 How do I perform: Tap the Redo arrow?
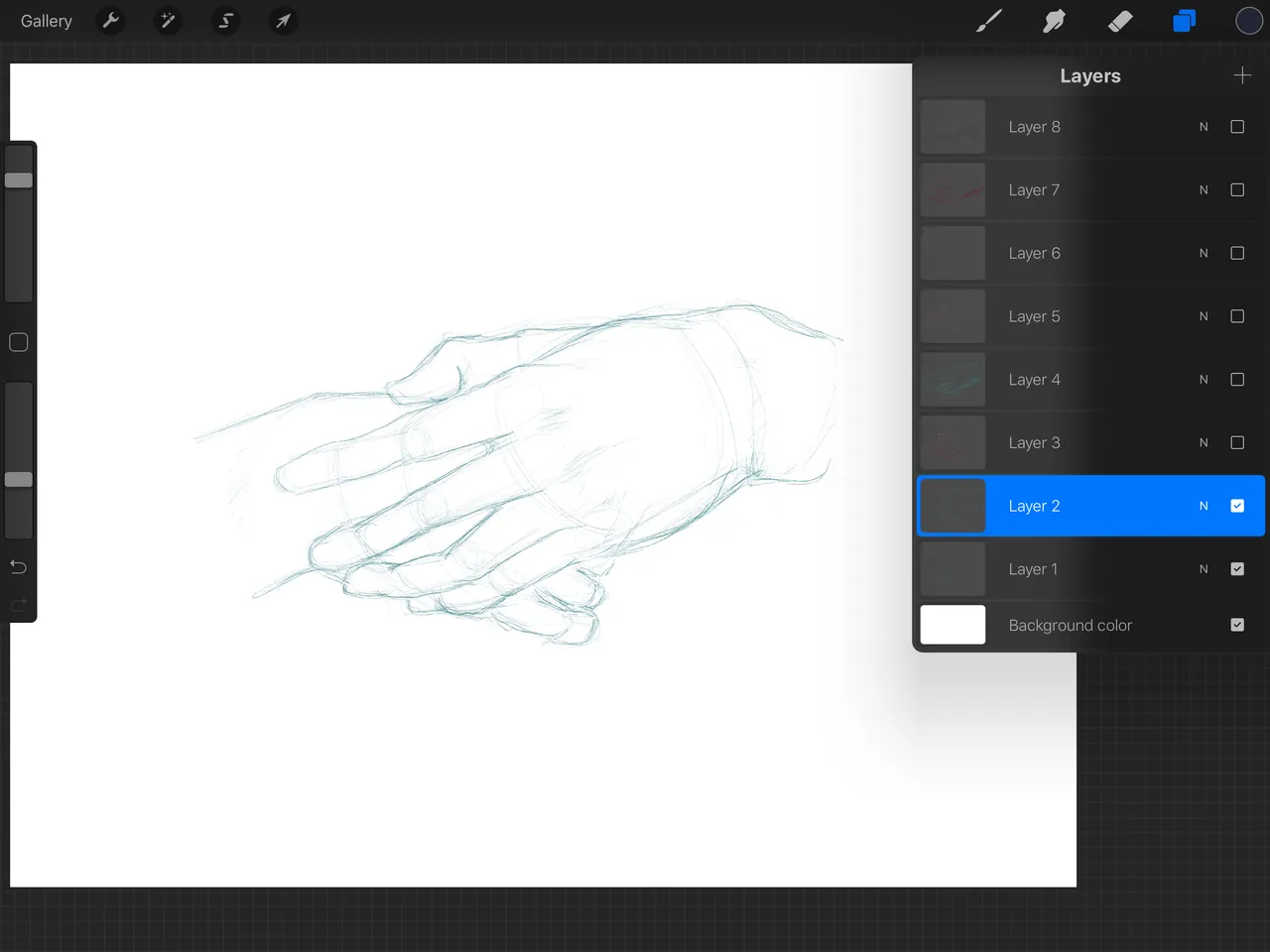pyautogui.click(x=18, y=605)
